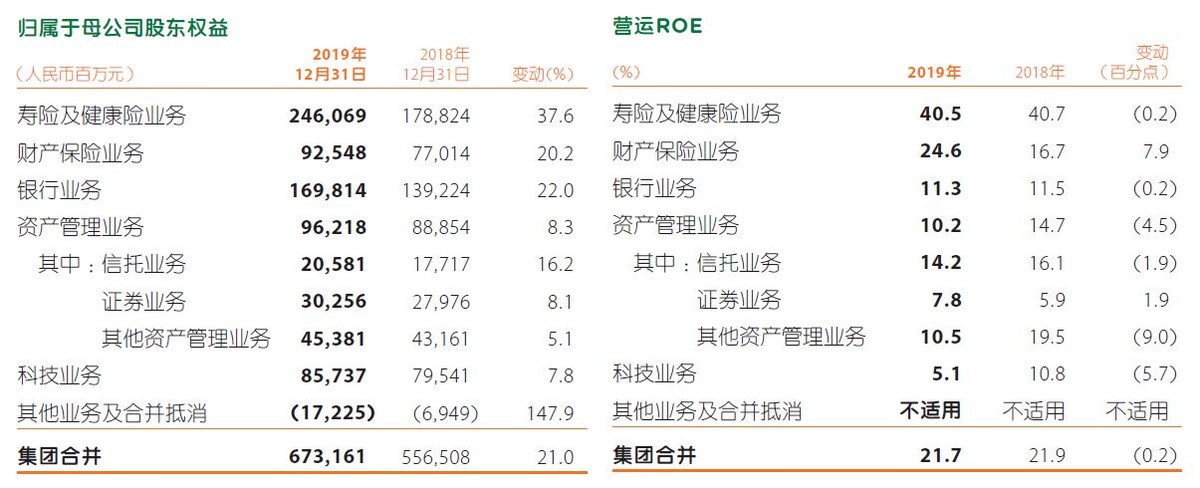Select the group ROE 21.7
The image size is (1200, 488).
(x=942, y=456)
